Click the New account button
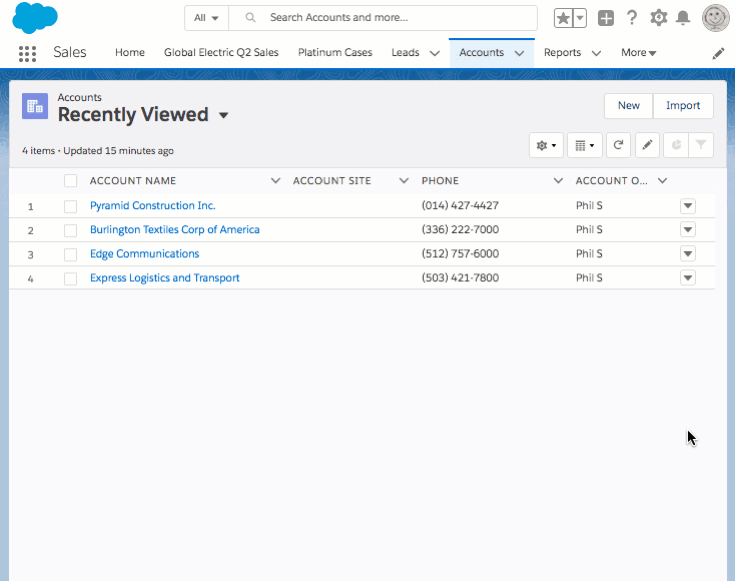 (629, 106)
